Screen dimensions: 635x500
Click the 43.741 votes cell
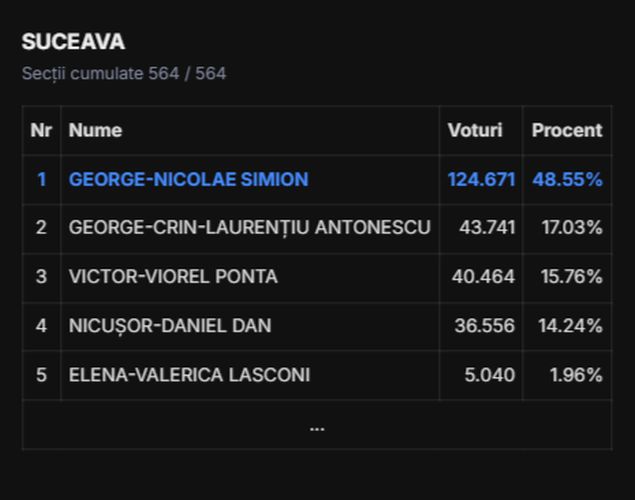click(487, 228)
